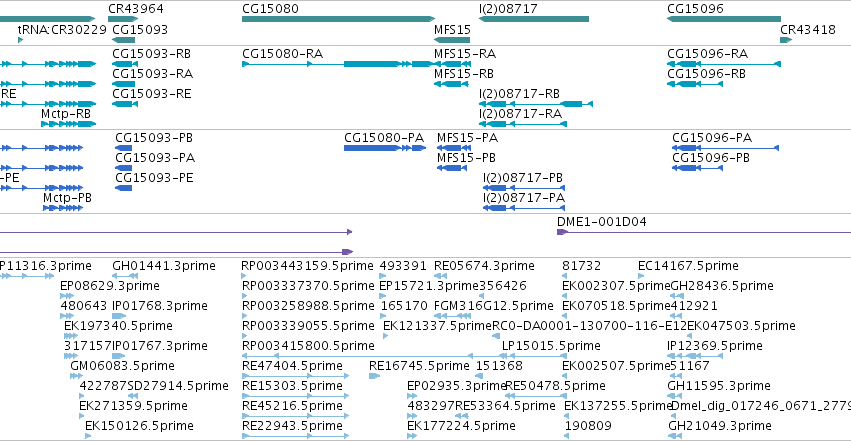Select the RC0-DA0001-130700-116-E12 label
Viewport: 851px width, 441px height.
(589, 326)
